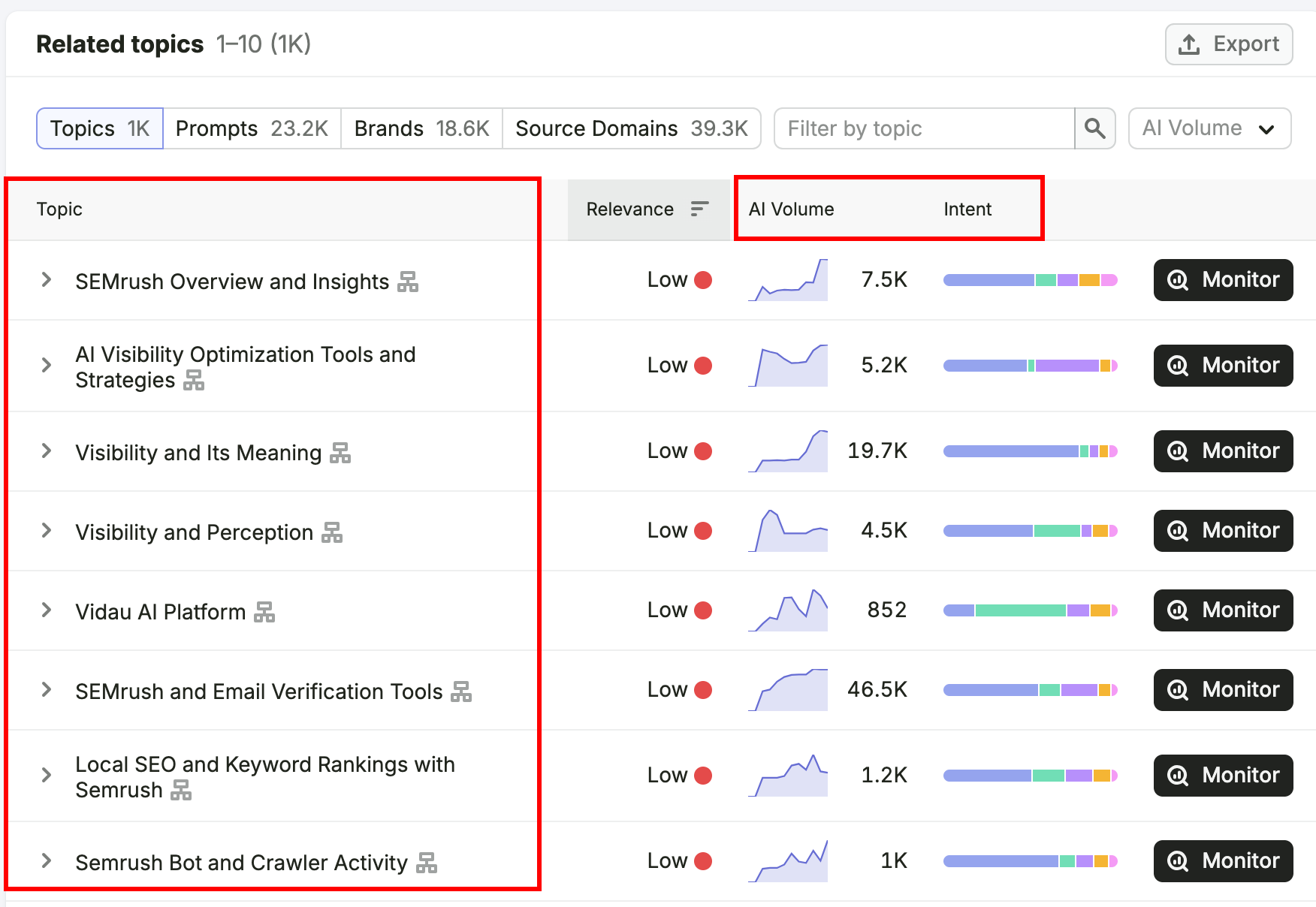This screenshot has height=907, width=1316.
Task: Expand the Visibility and Its Meaning row
Action: 47,451
